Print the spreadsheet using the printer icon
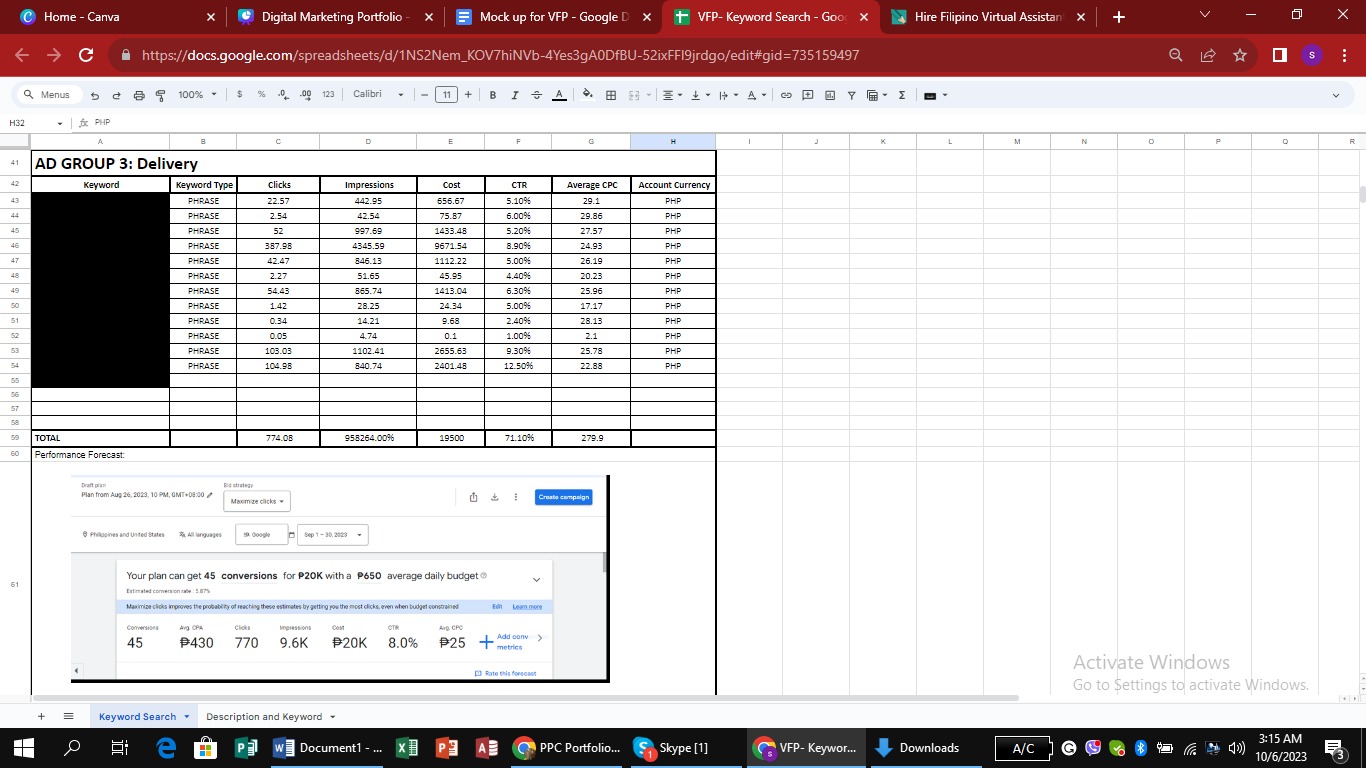This screenshot has height=768, width=1366. tap(139, 95)
